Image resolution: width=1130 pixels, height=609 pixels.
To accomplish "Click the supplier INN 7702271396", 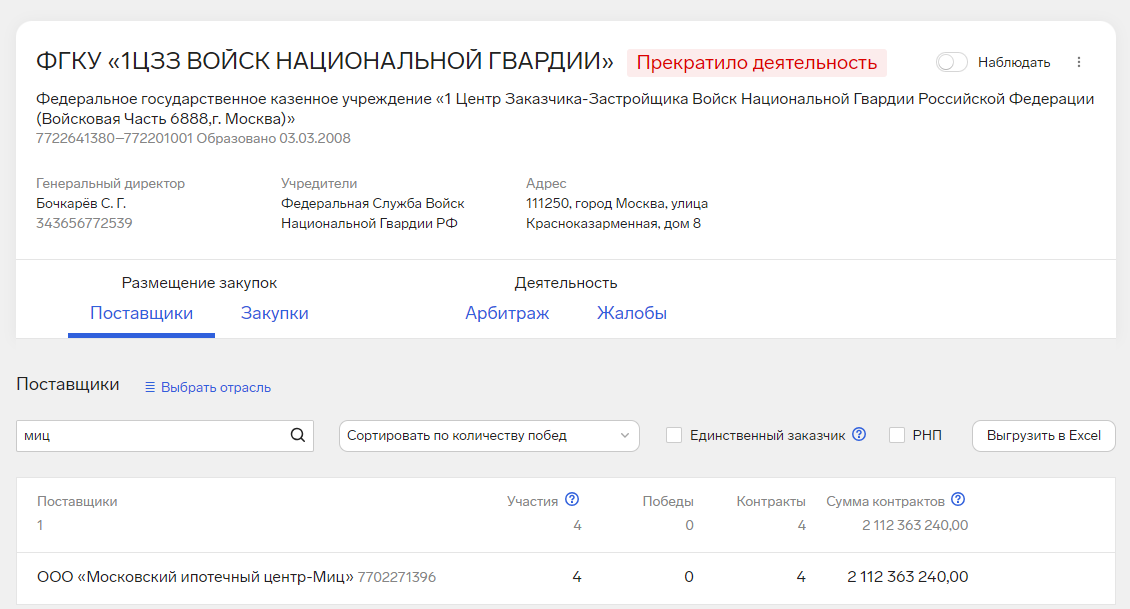I will [397, 577].
